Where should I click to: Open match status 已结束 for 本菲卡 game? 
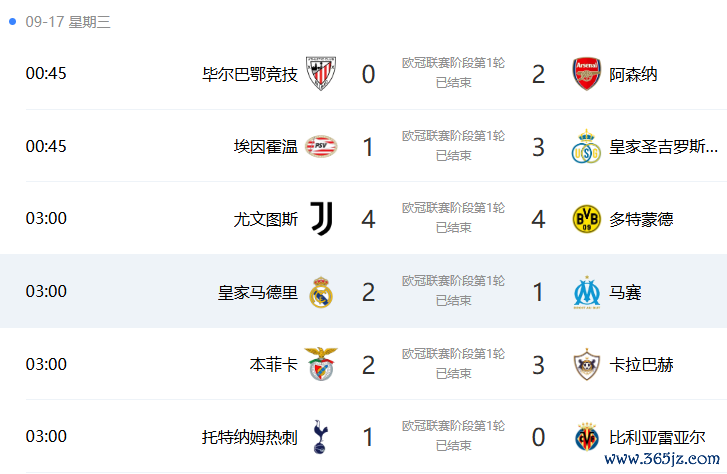(x=453, y=373)
